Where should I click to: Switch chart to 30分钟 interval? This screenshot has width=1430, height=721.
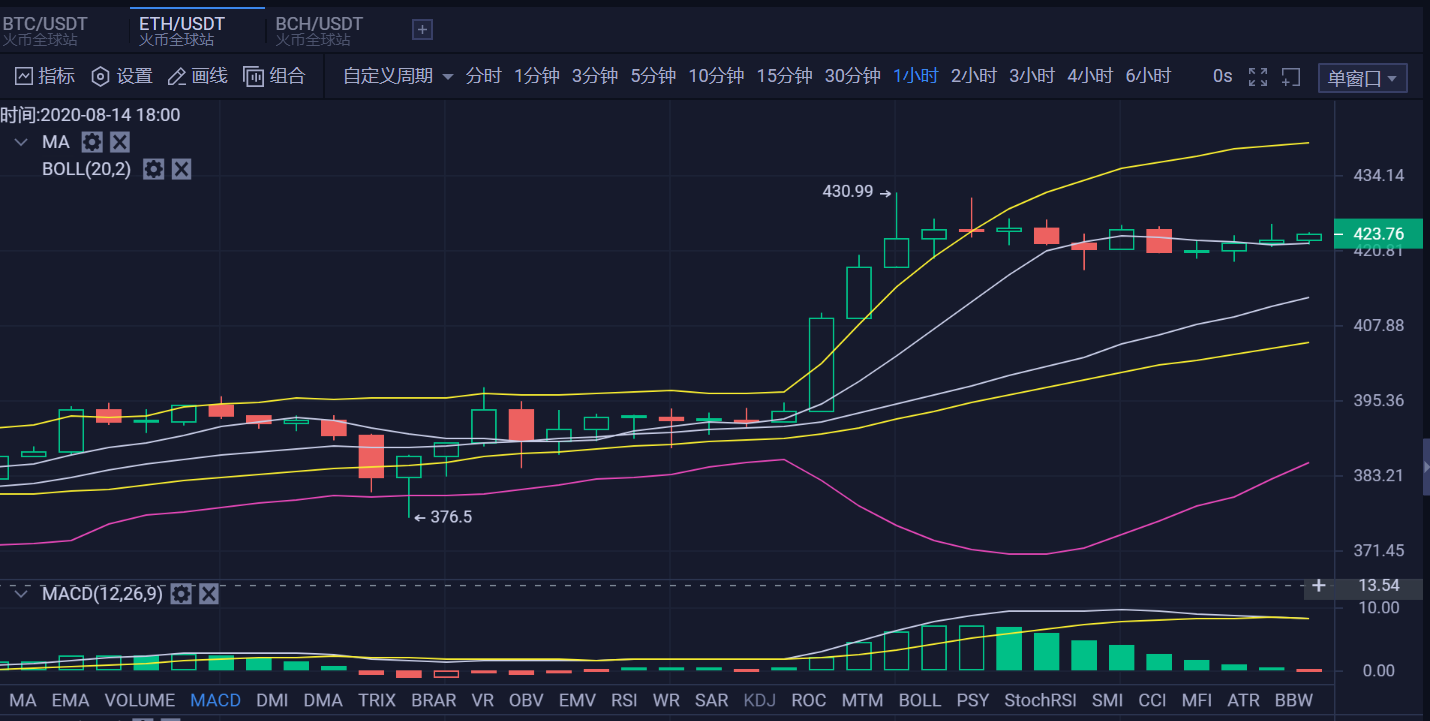click(852, 76)
